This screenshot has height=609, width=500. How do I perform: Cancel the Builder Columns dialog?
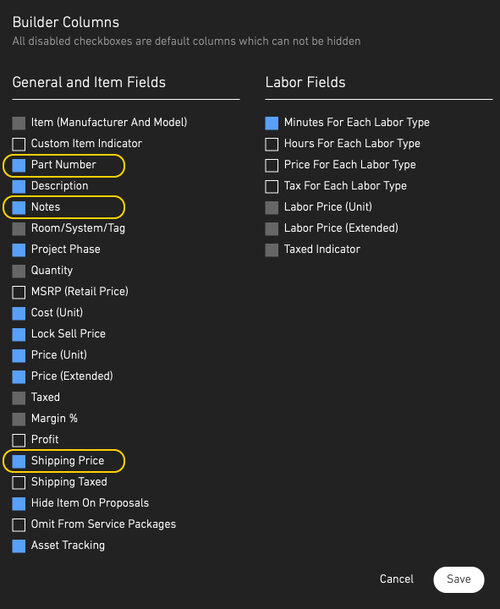click(x=396, y=579)
